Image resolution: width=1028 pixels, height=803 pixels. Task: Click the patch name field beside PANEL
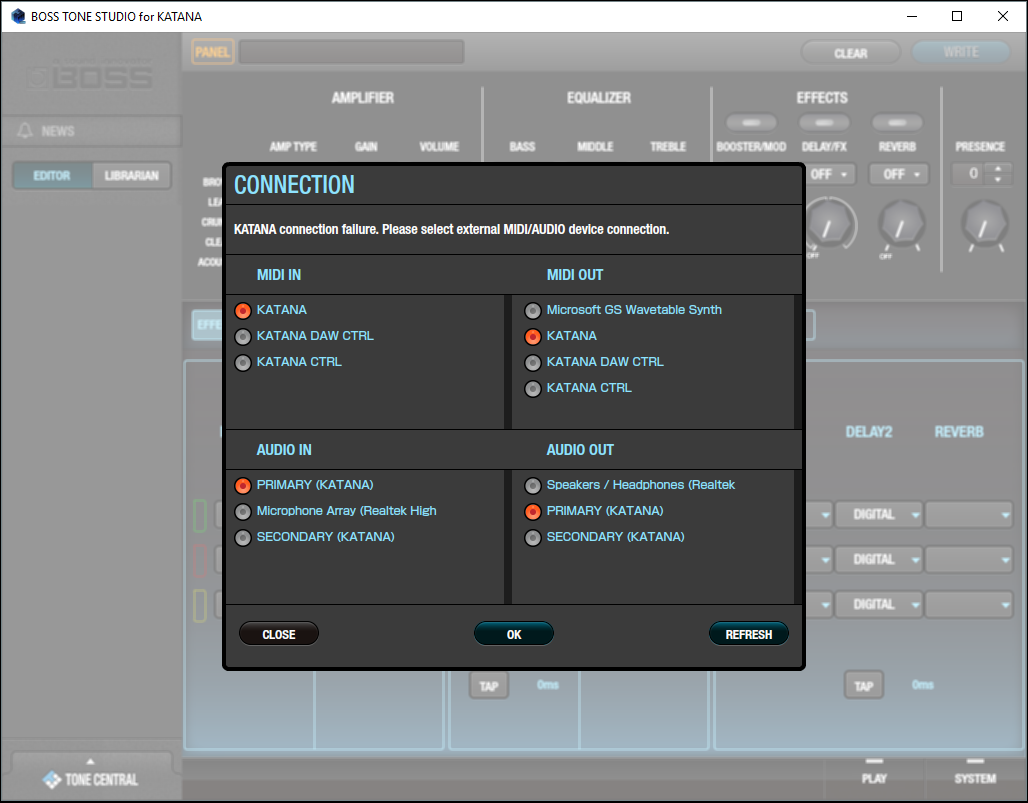351,52
